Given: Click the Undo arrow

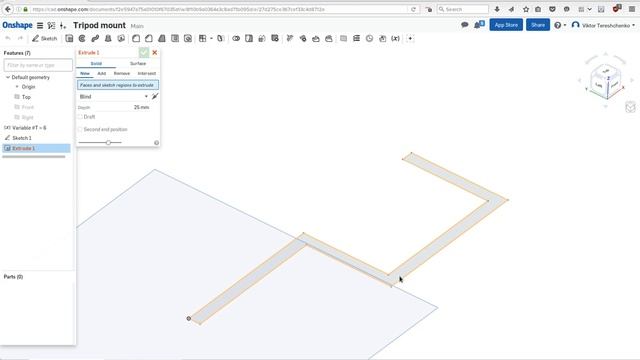Looking at the screenshot, I should (8, 38).
